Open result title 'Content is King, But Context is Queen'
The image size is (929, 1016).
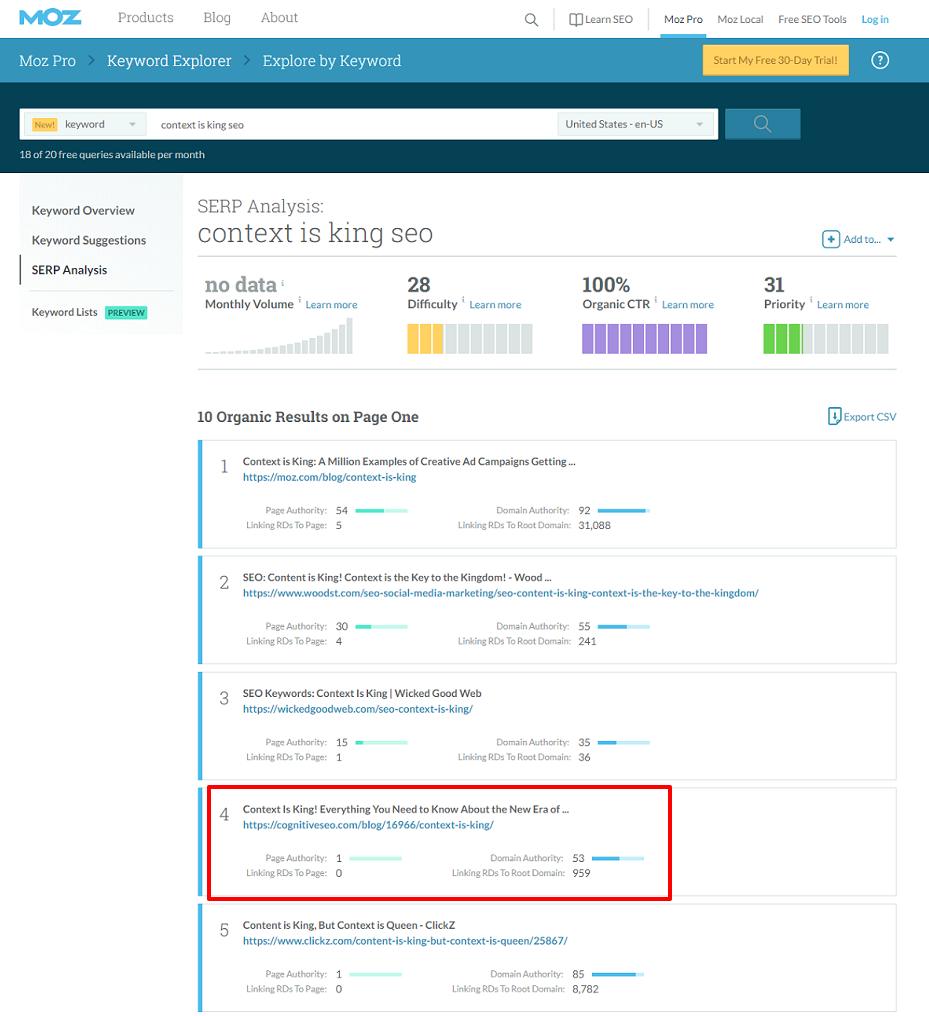pos(349,925)
